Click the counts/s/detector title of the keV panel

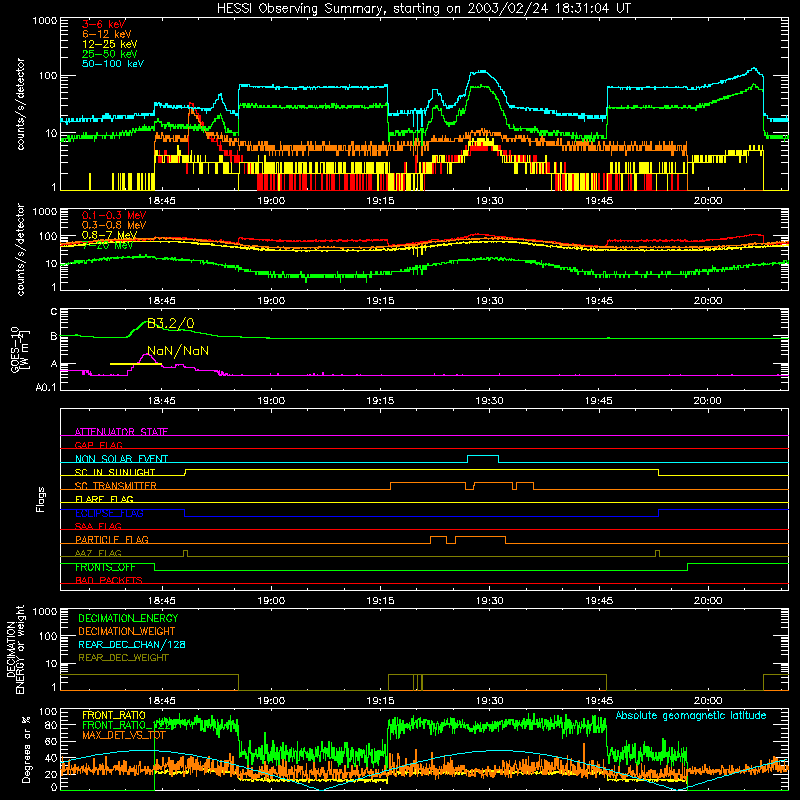[x=20, y=104]
